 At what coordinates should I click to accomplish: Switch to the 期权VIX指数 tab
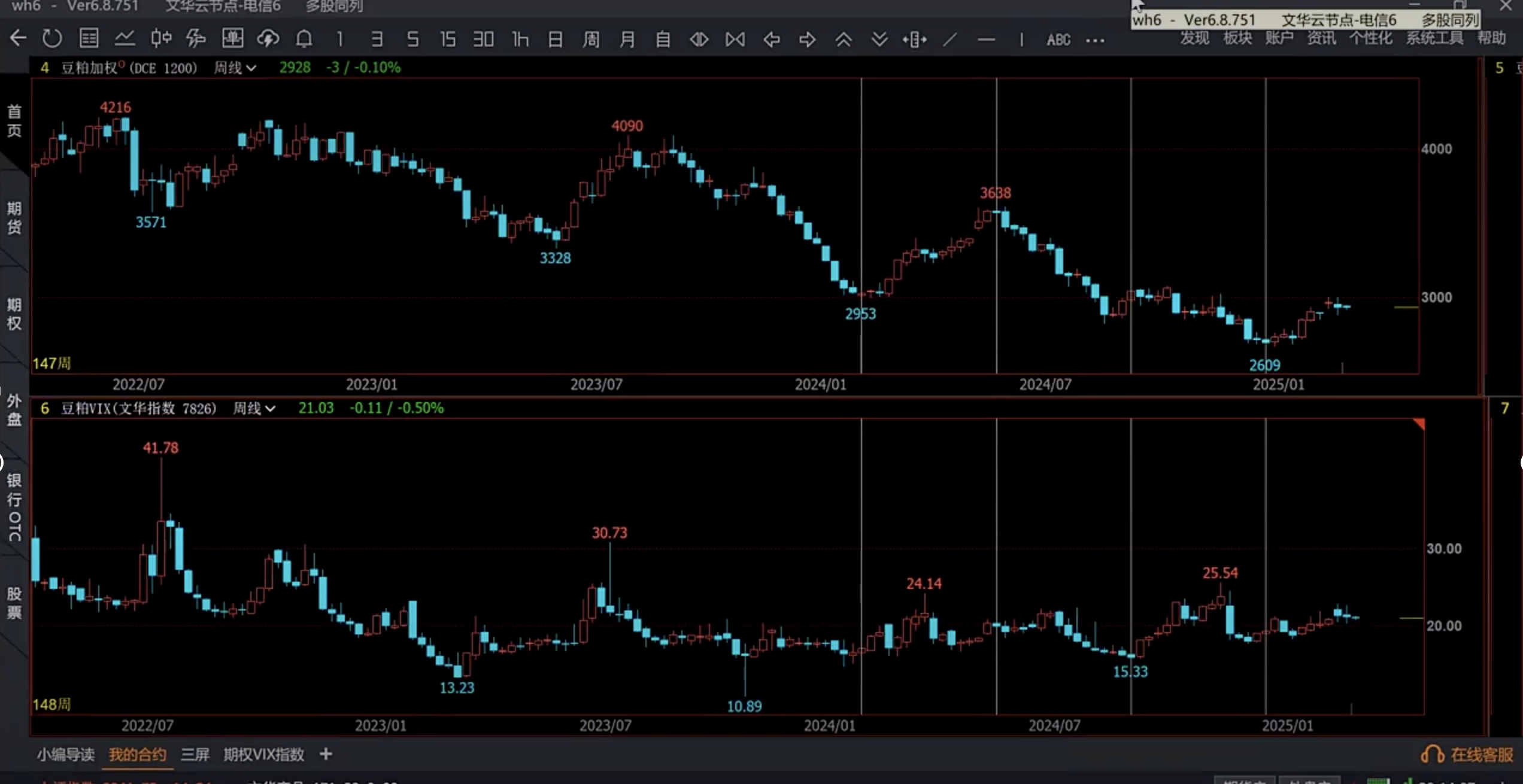(264, 755)
